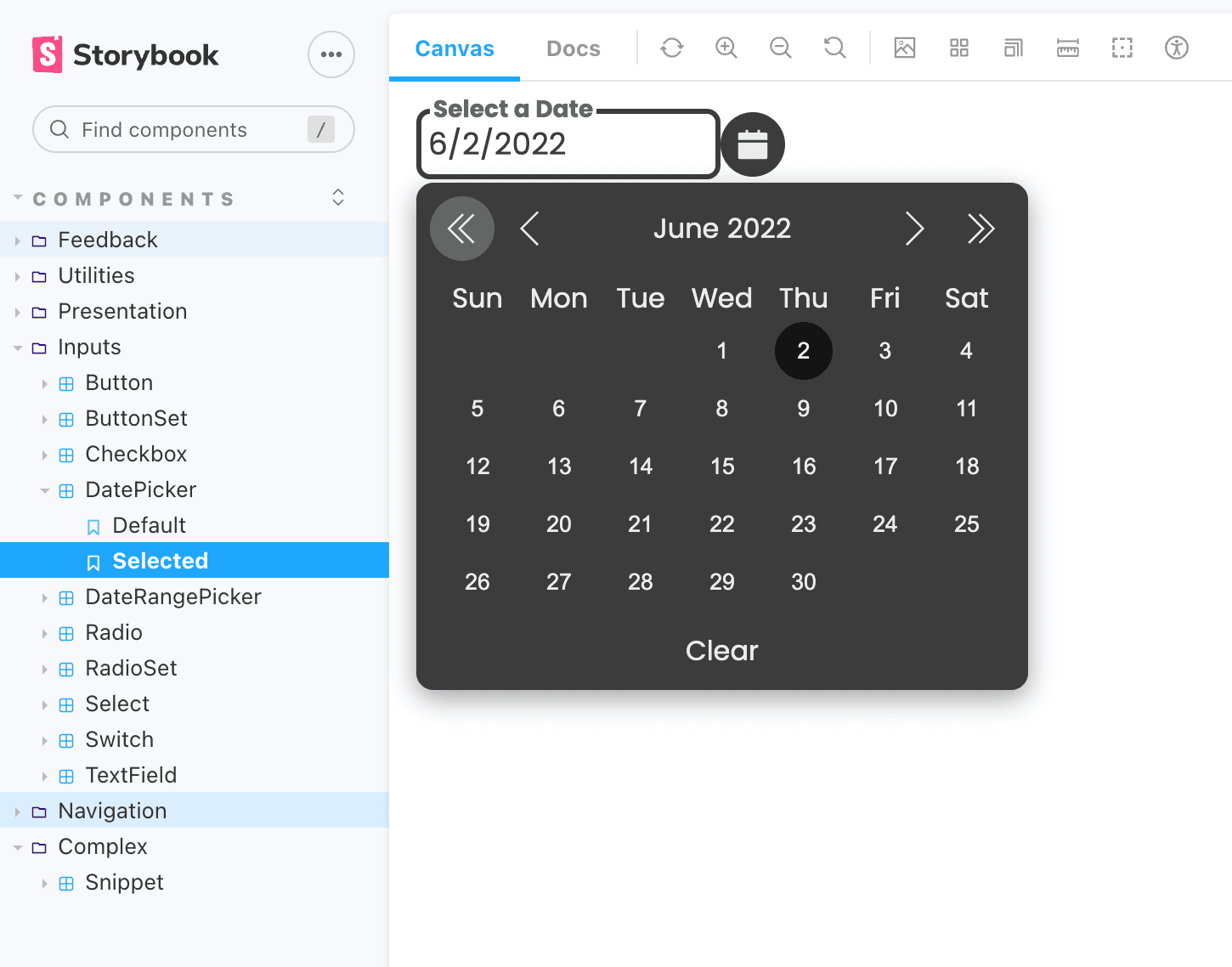1232x967 pixels.
Task: Pick June 15 in the calendar
Action: pos(721,466)
